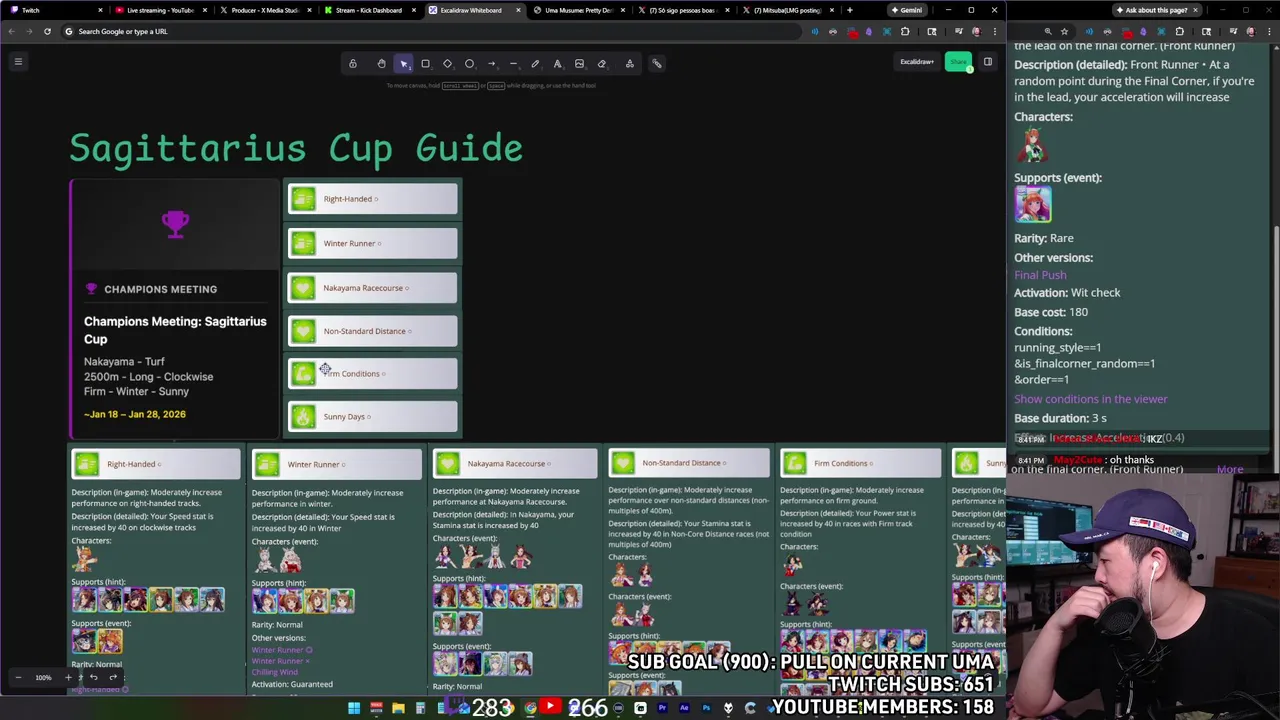Click the green Share button
Image resolution: width=1280 pixels, height=720 pixels.
point(958,62)
